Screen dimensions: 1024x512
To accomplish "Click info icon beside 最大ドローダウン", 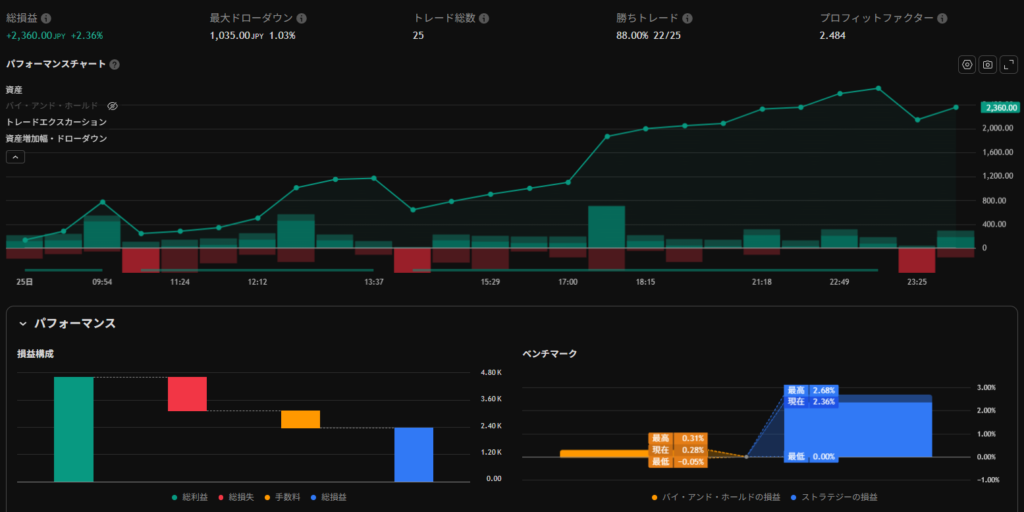I will (302, 19).
